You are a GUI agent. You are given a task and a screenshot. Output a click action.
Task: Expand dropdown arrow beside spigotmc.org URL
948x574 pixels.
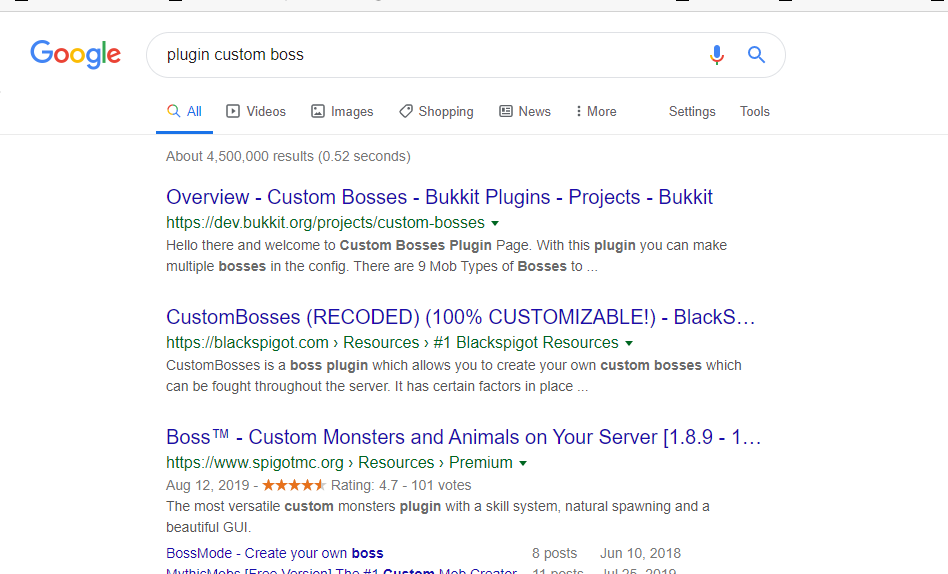pyautogui.click(x=523, y=463)
